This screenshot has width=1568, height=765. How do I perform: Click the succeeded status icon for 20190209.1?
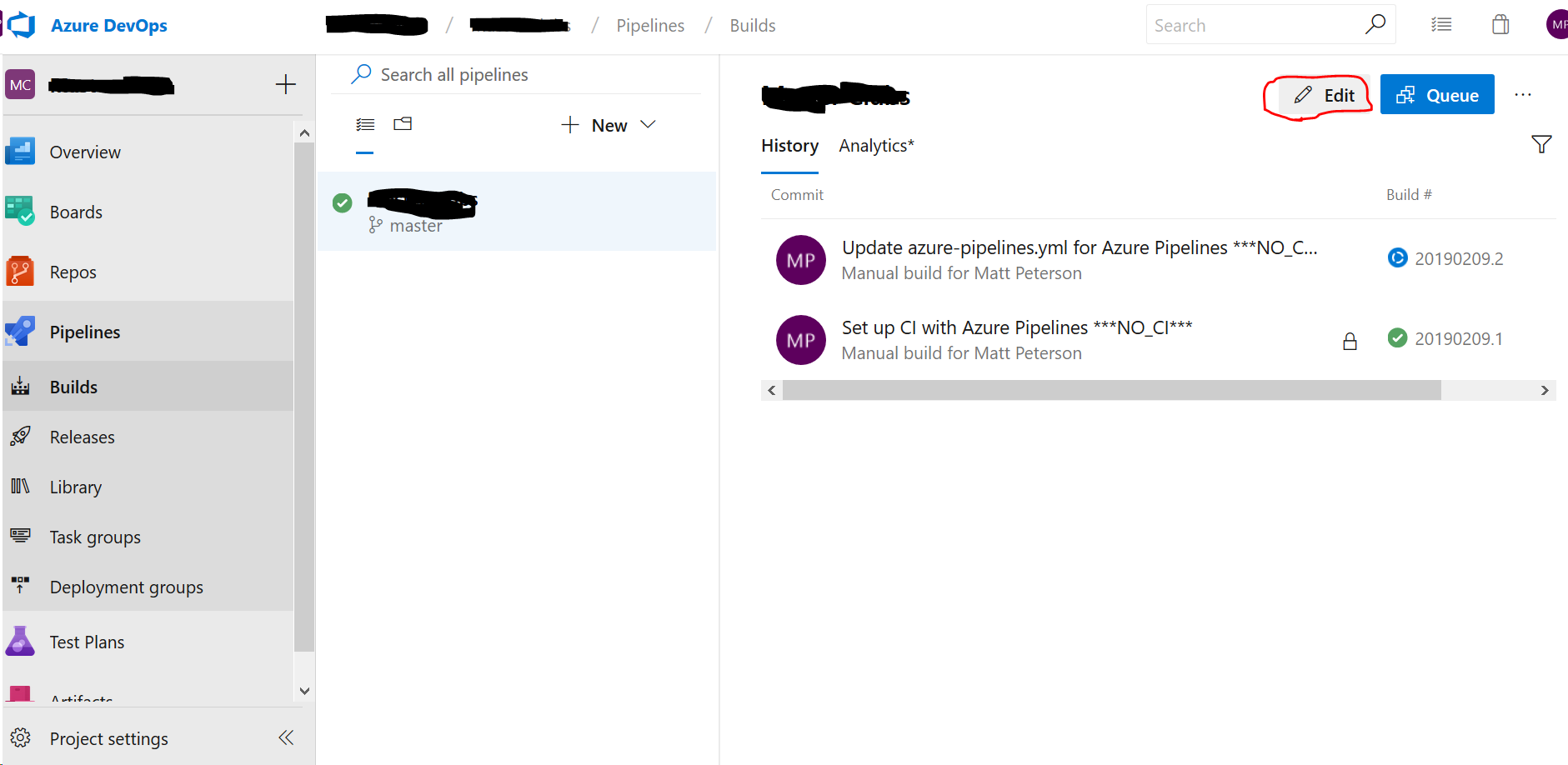click(1397, 337)
